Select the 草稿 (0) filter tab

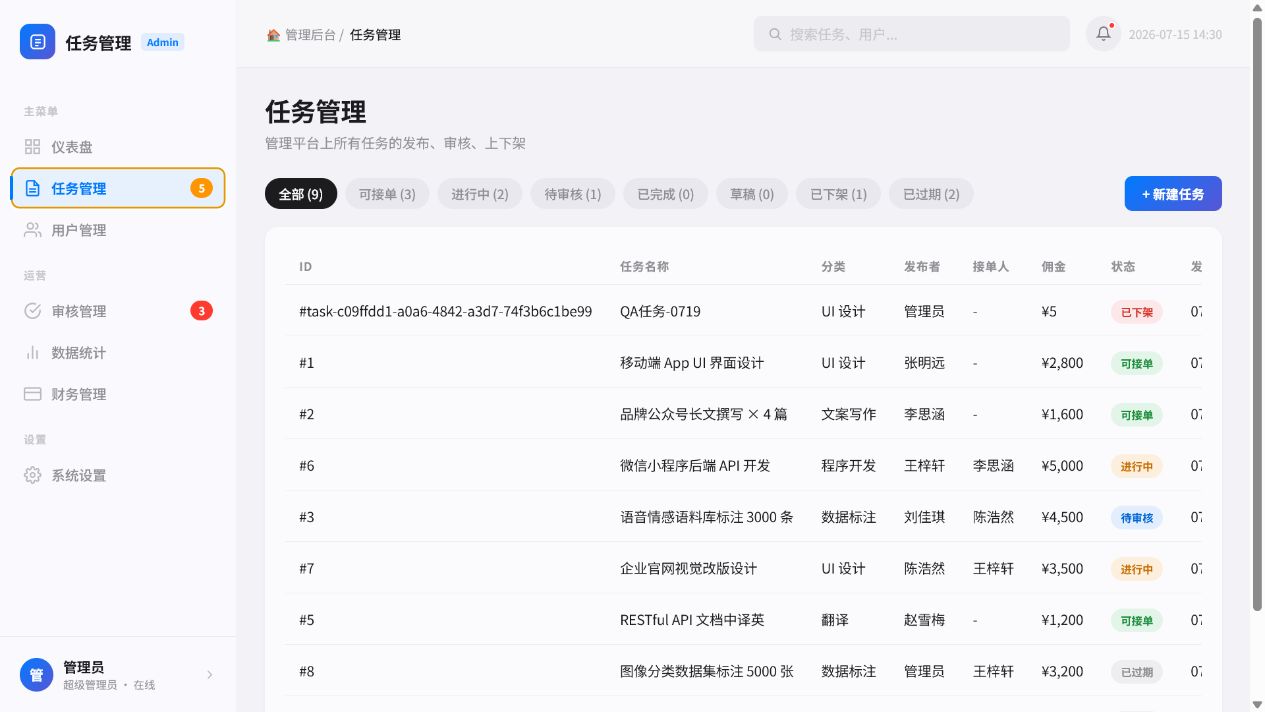752,194
